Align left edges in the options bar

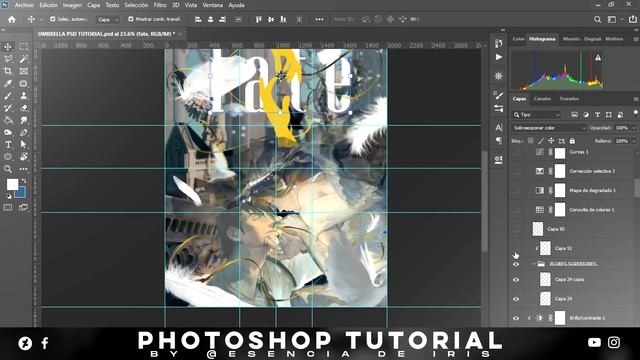pyautogui.click(x=198, y=19)
